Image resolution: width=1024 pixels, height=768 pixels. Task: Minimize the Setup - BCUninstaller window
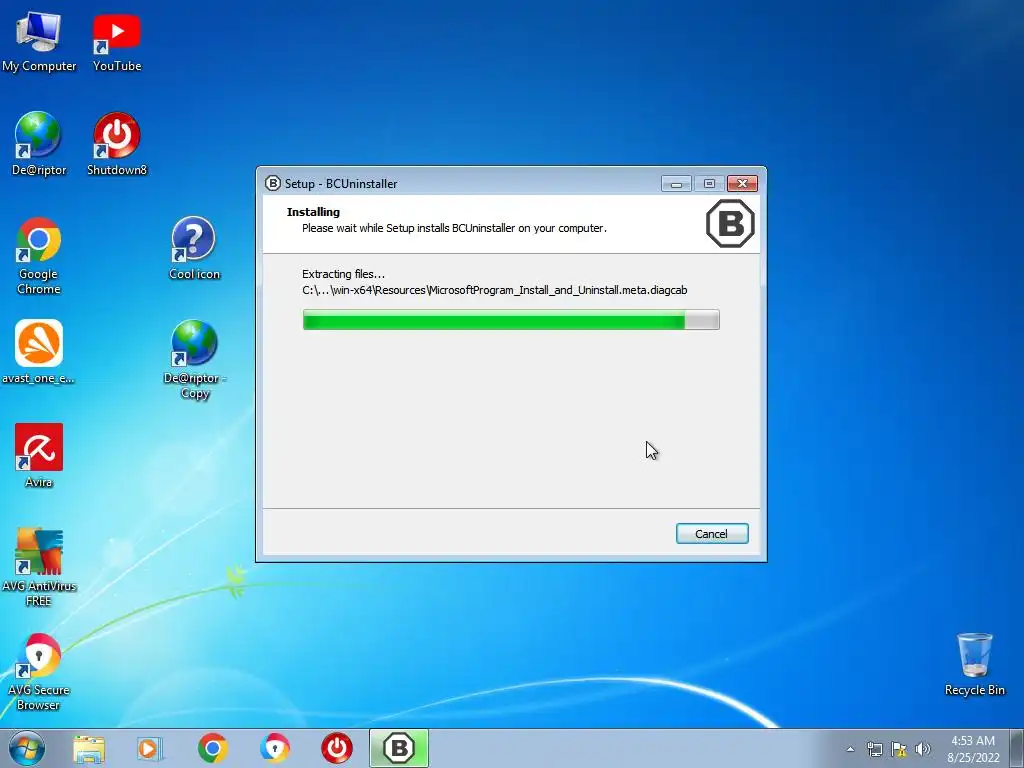(x=676, y=184)
